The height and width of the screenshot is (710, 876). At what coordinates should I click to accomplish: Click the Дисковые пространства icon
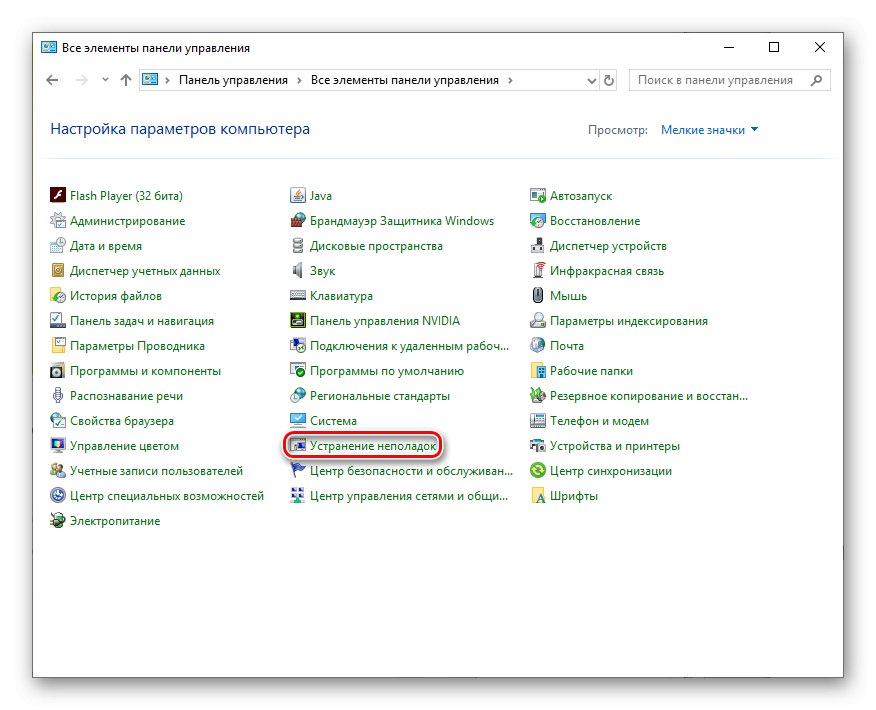(298, 246)
